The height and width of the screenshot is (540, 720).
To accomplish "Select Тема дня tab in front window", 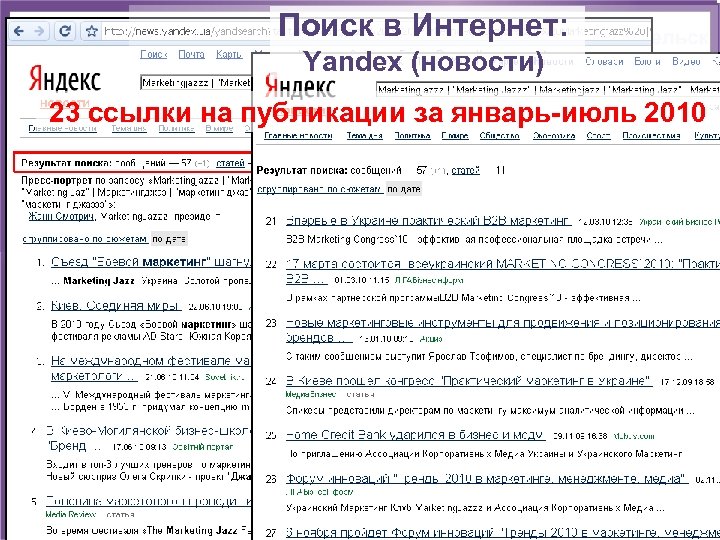I will [x=364, y=136].
